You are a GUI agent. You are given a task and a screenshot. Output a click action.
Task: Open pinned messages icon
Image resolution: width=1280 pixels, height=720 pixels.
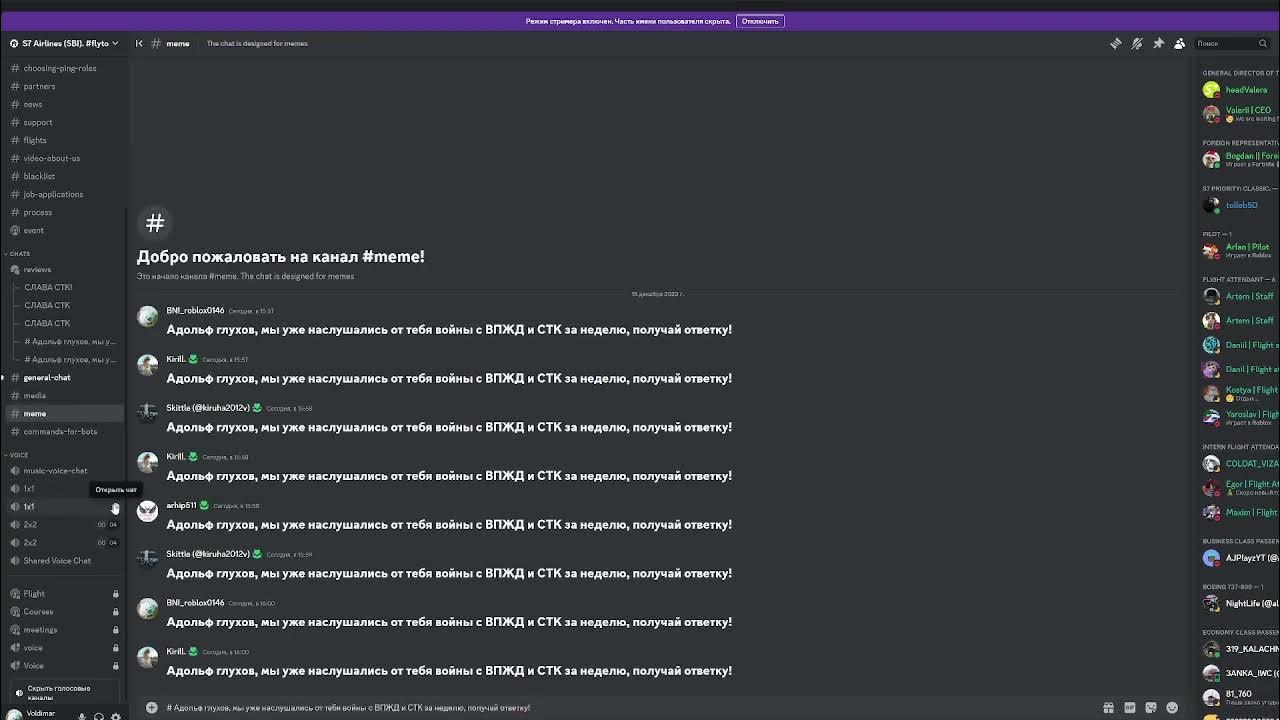pos(1158,43)
